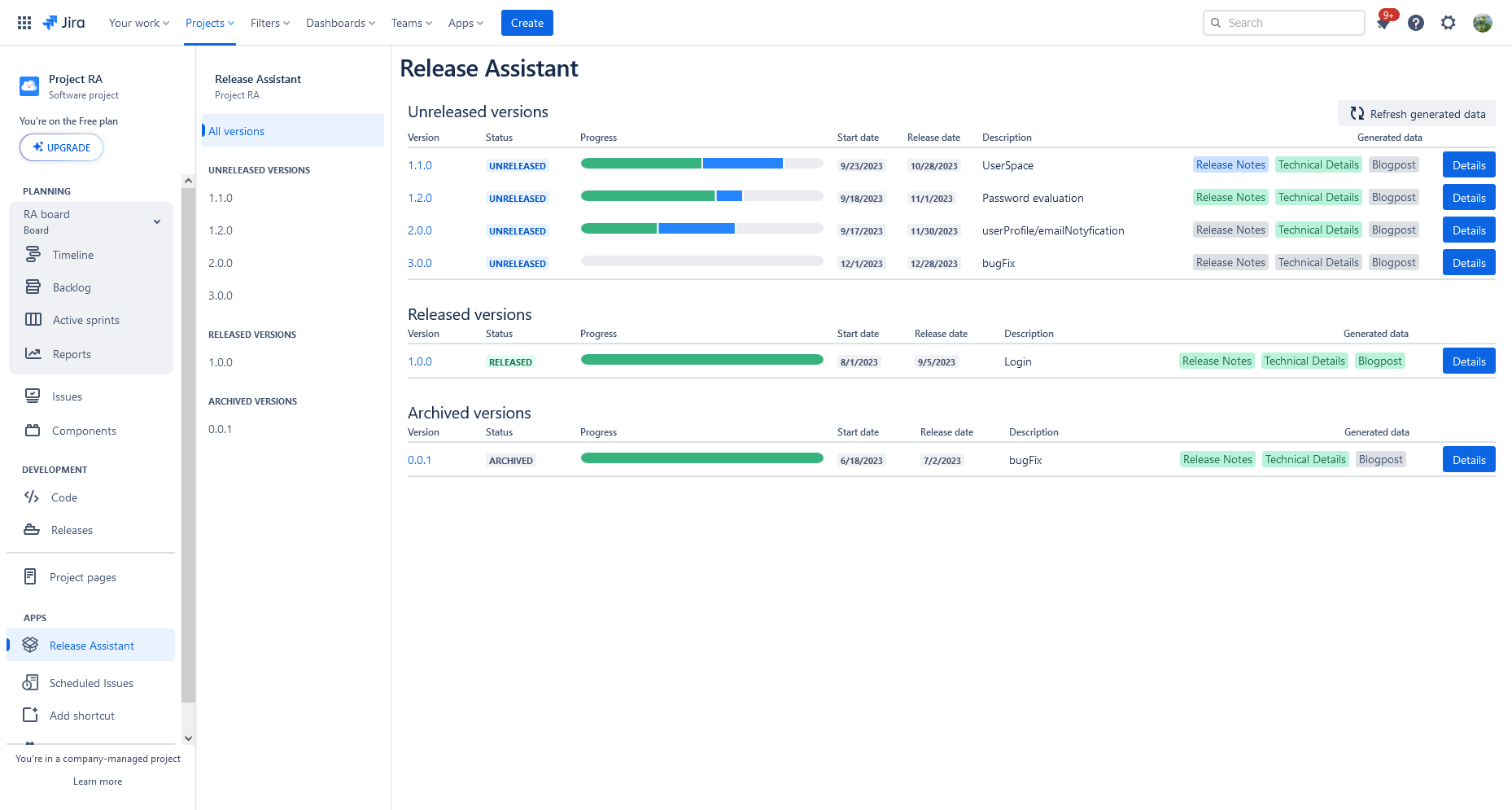1512x810 pixels.
Task: Click the Release Assistant app icon
Action: pos(30,645)
